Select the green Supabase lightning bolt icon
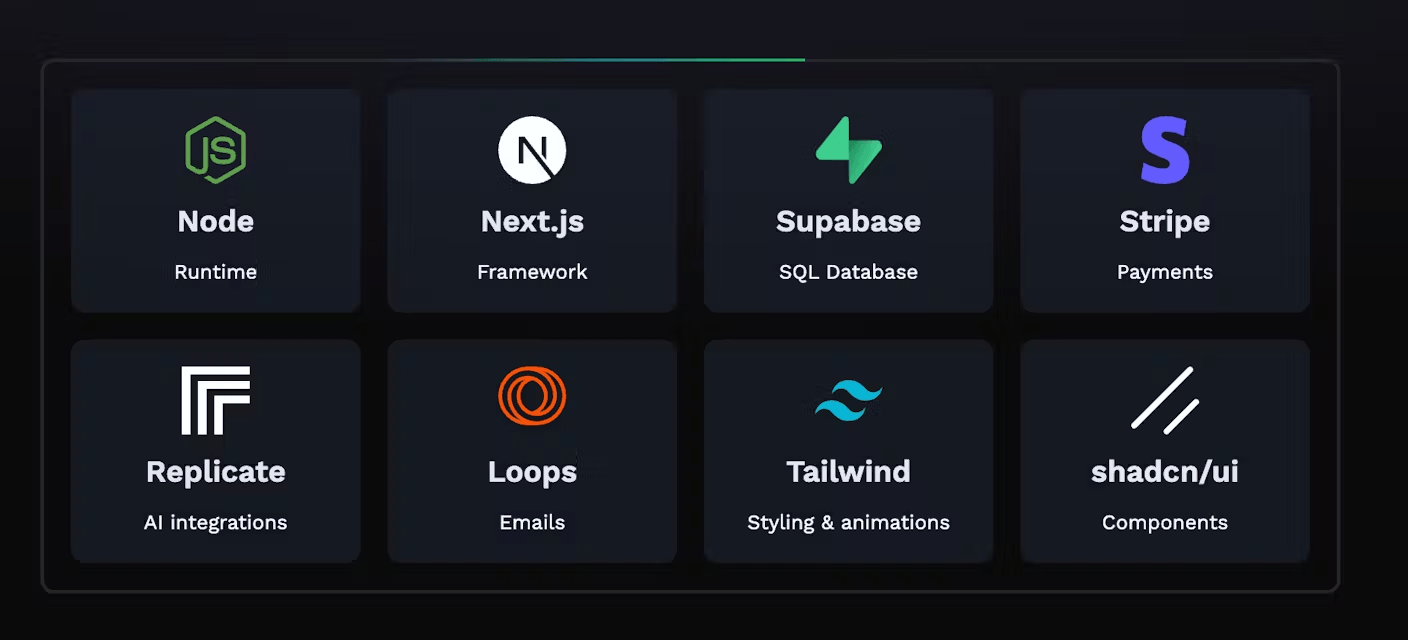Viewport: 1408px width, 640px height. (848, 150)
